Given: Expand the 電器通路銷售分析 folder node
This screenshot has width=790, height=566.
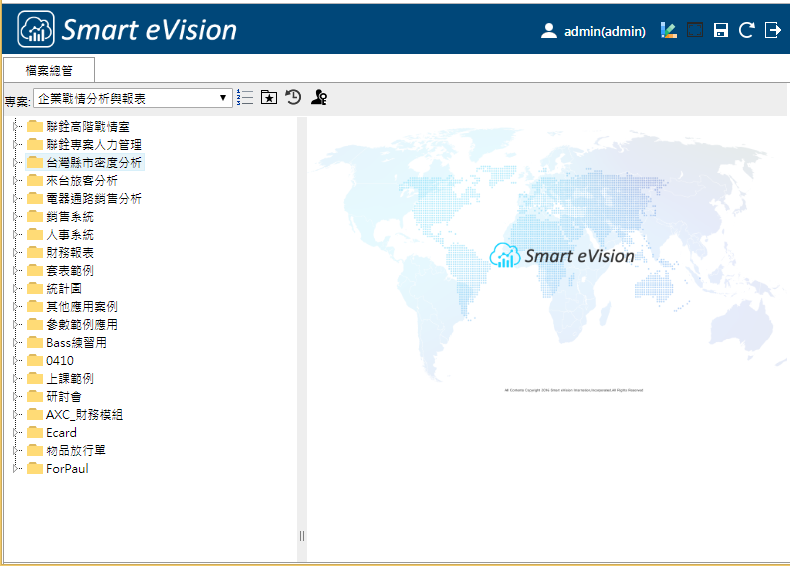Looking at the screenshot, I should [15, 199].
